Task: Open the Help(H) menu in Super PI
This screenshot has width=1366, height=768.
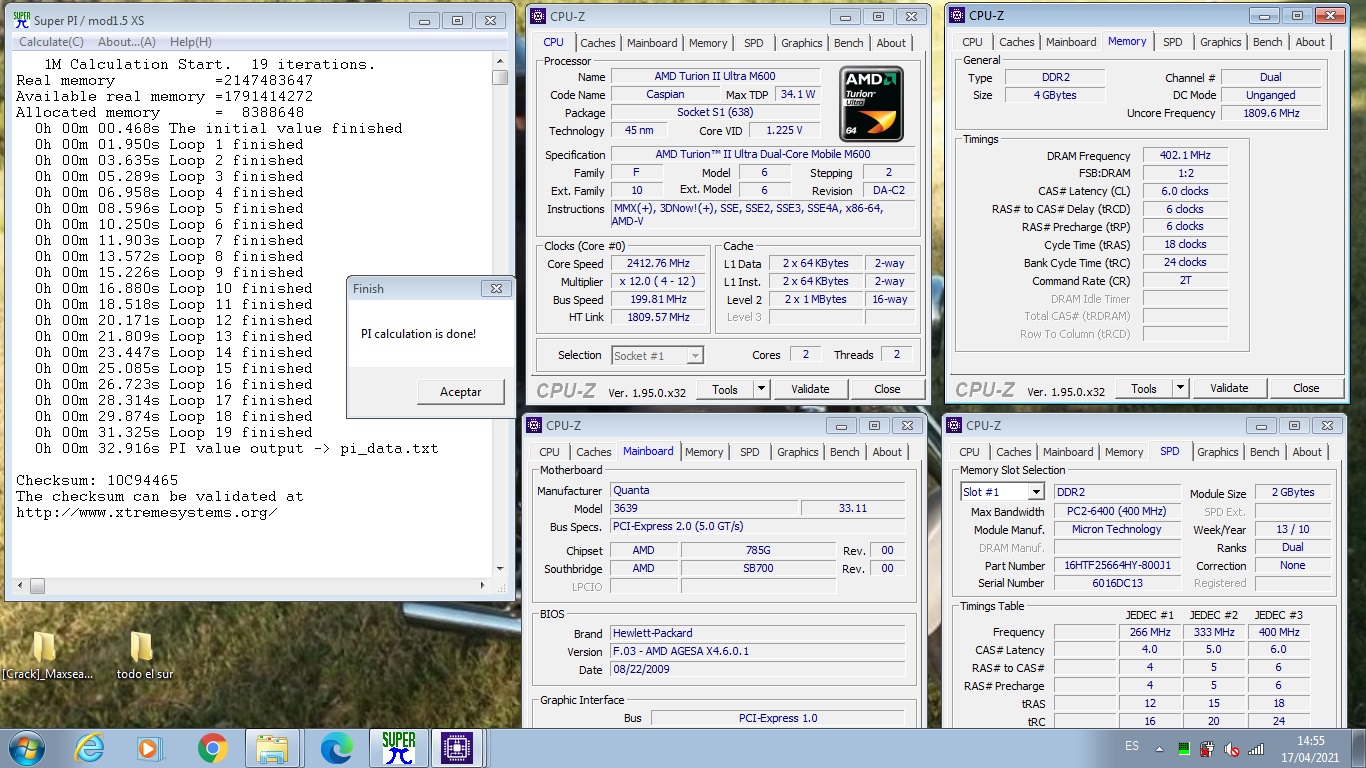Action: [190, 42]
